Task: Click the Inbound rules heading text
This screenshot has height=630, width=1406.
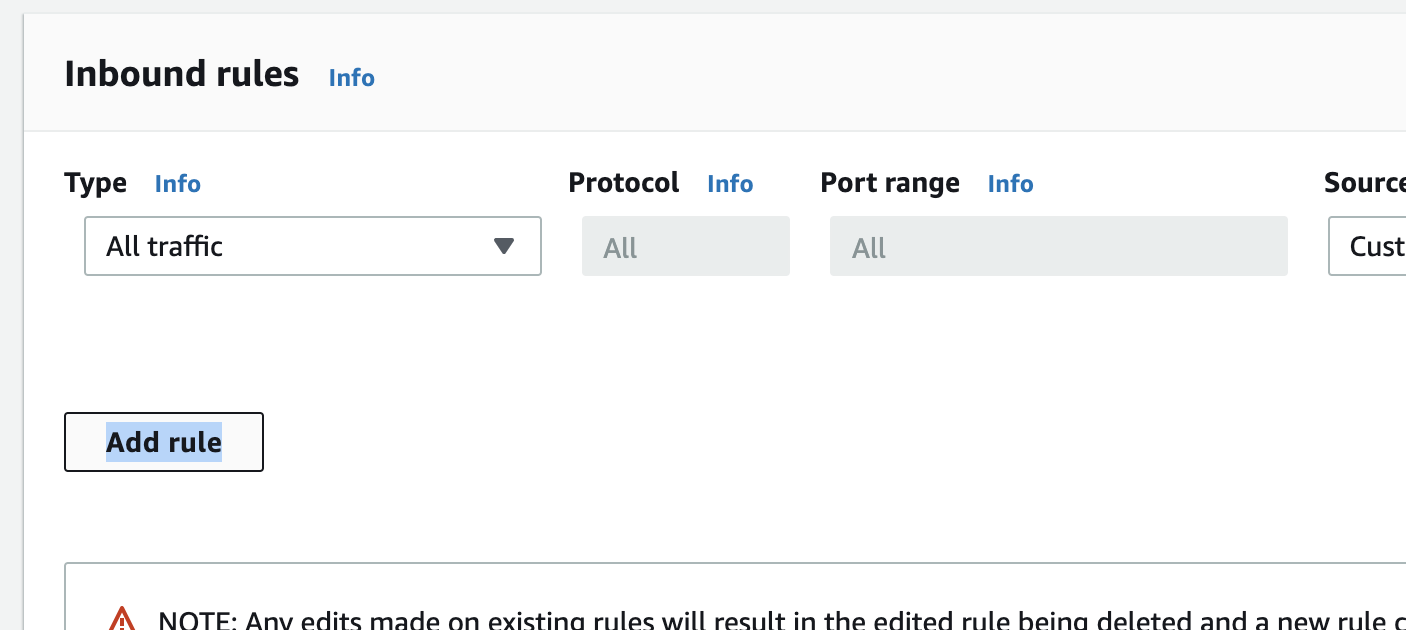Action: (x=182, y=74)
